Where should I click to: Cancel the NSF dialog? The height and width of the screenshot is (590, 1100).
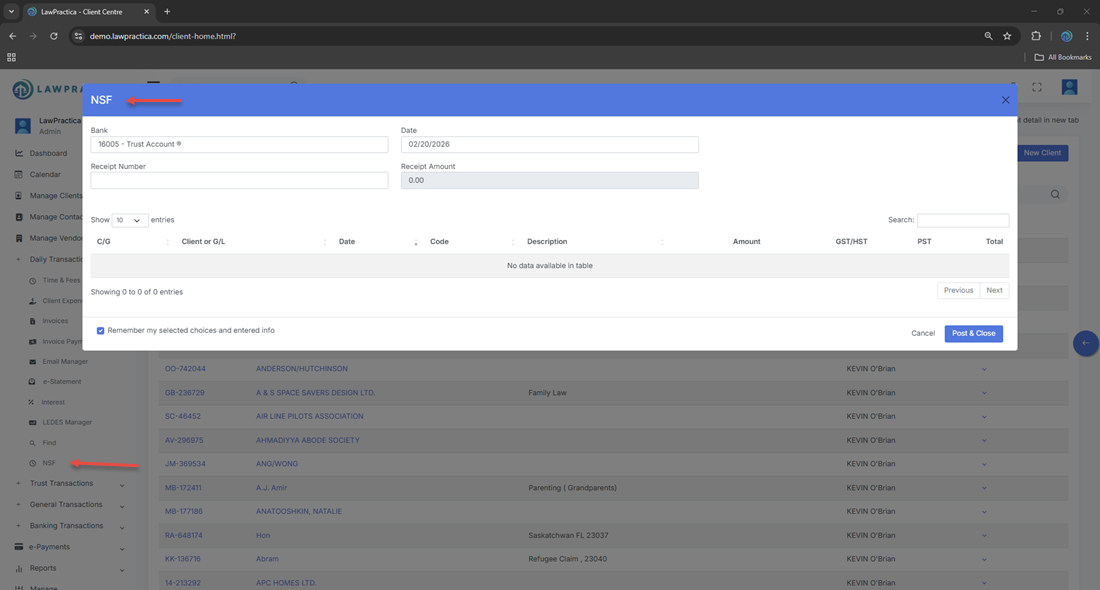coord(923,333)
